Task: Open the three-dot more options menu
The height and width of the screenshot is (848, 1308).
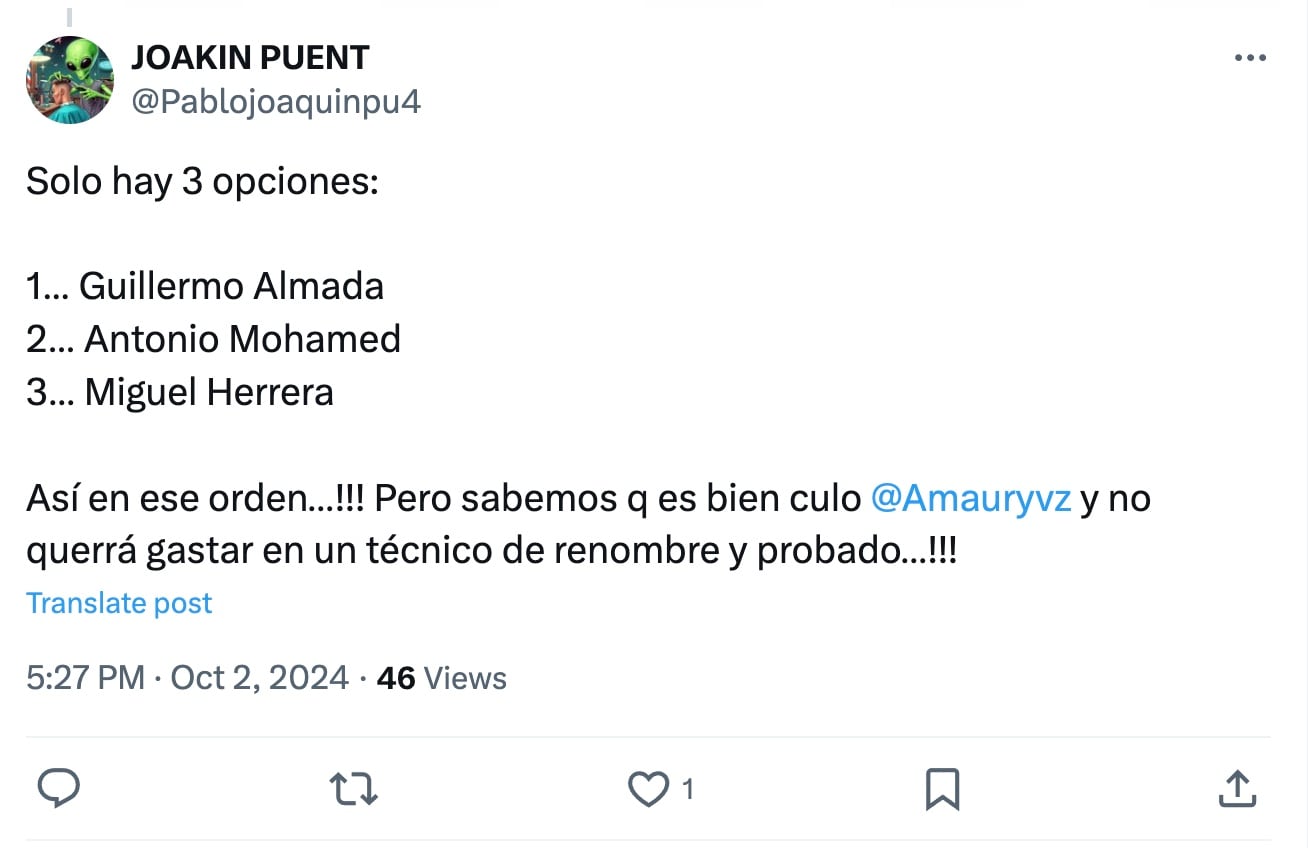Action: pos(1250,59)
